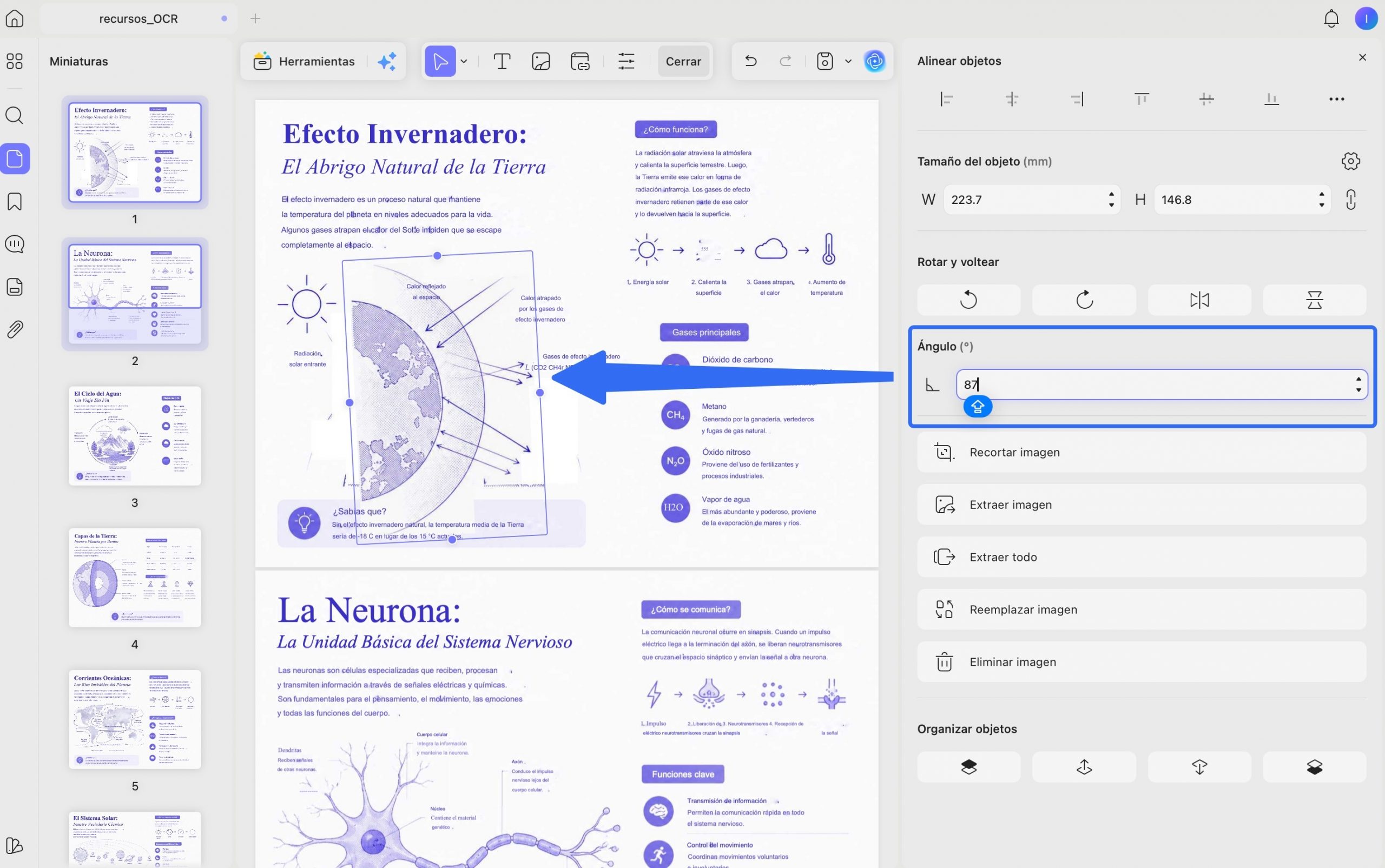This screenshot has height=868, width=1385.
Task: Send the object backward one layer
Action: click(1199, 767)
